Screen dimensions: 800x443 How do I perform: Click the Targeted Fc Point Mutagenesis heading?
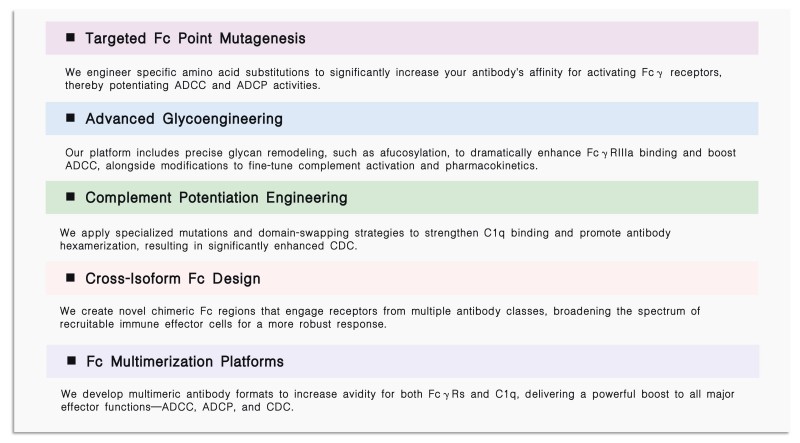point(195,38)
